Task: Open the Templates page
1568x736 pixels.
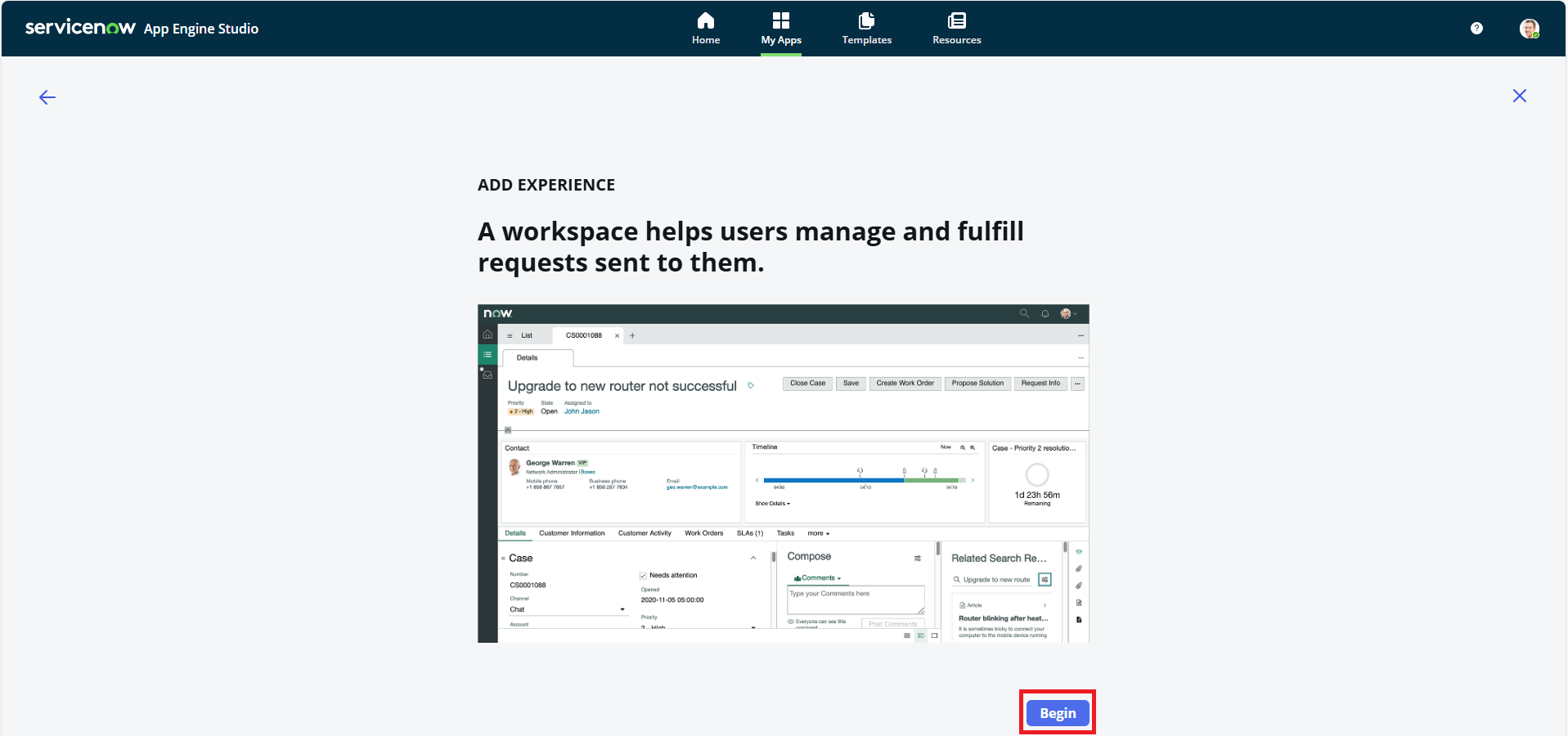Action: [866, 29]
